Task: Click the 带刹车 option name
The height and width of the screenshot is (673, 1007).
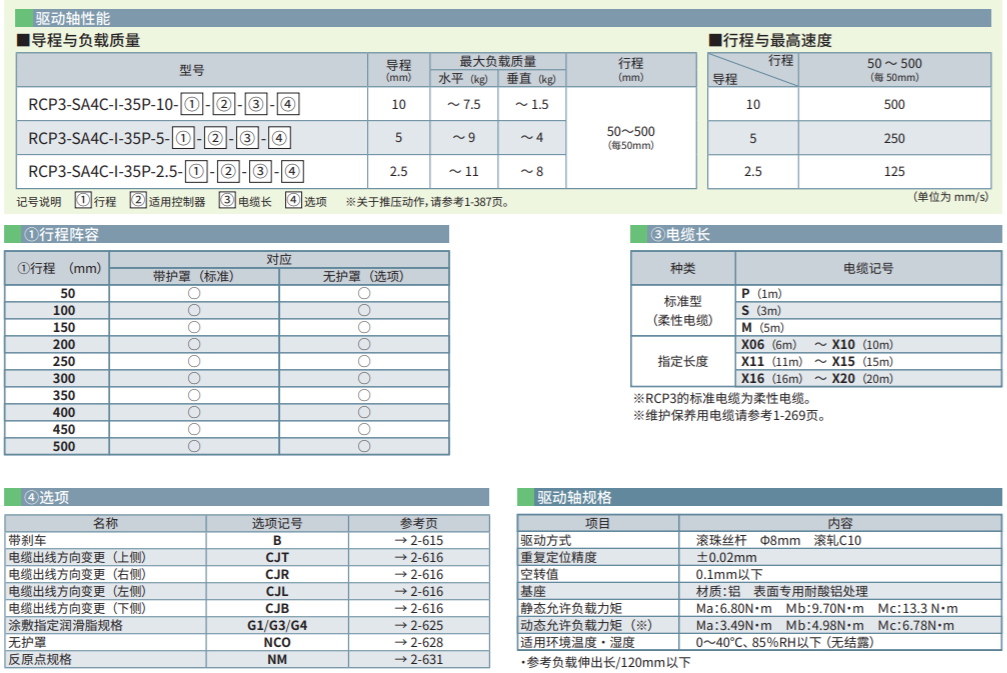Action: 27,541
